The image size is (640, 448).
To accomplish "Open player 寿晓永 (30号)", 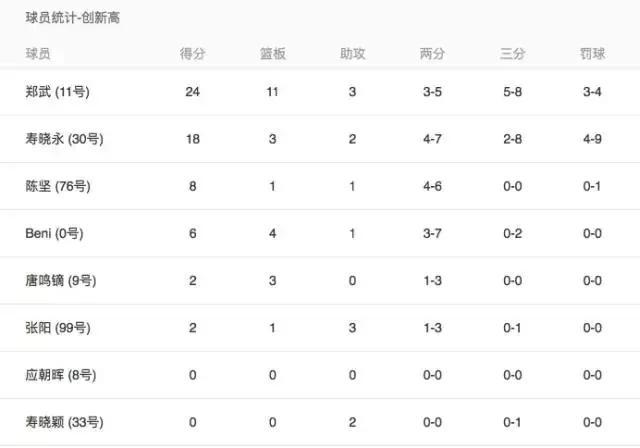I will tap(64, 139).
